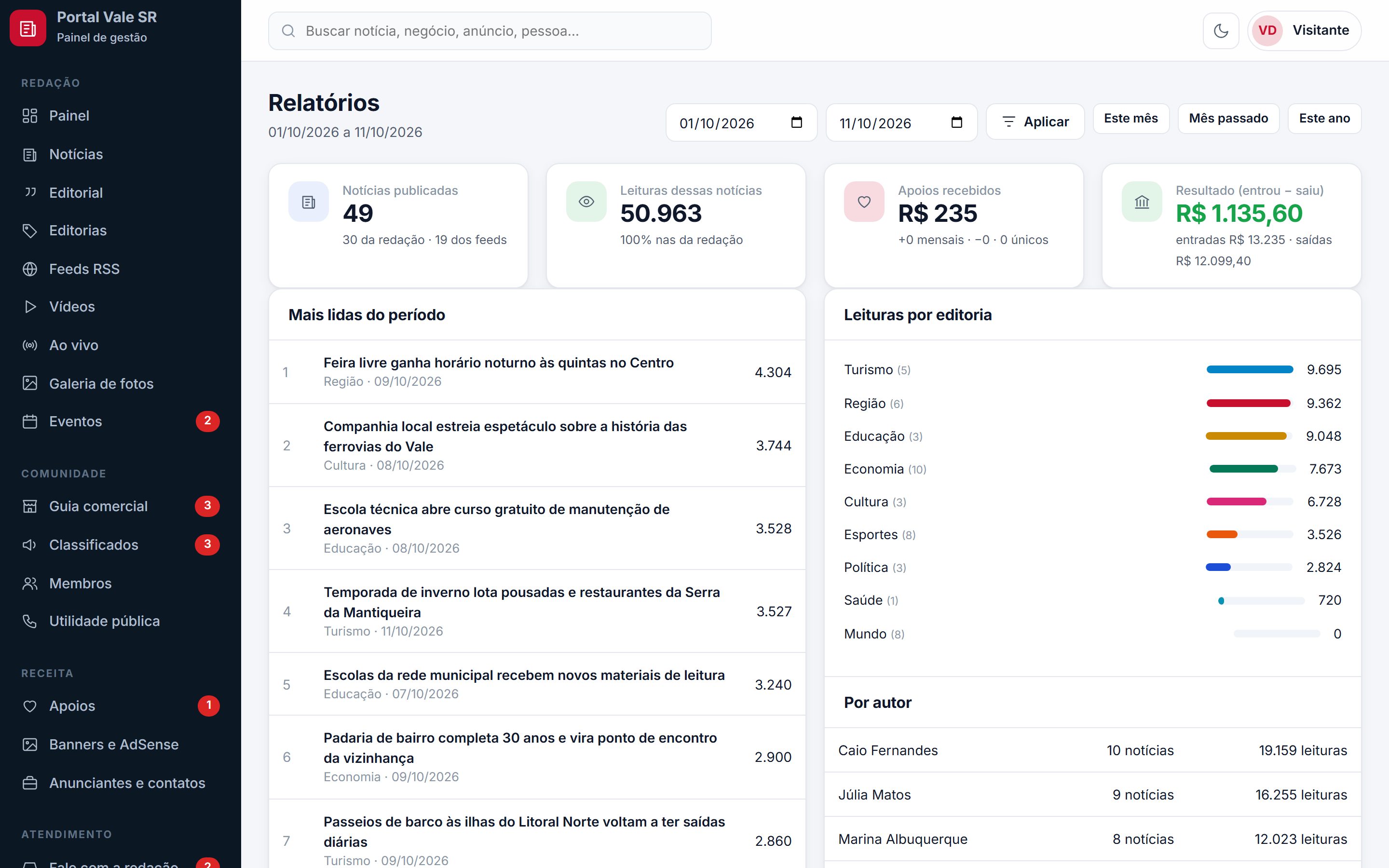Click the Resultado bank icon
Image resolution: width=1389 pixels, height=868 pixels.
point(1142,202)
